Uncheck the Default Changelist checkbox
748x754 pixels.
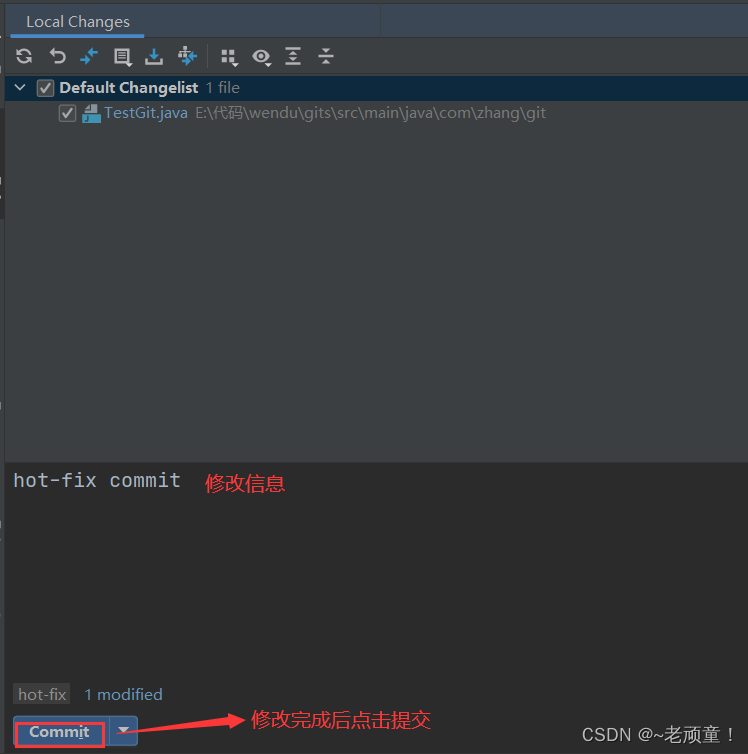pyautogui.click(x=45, y=88)
